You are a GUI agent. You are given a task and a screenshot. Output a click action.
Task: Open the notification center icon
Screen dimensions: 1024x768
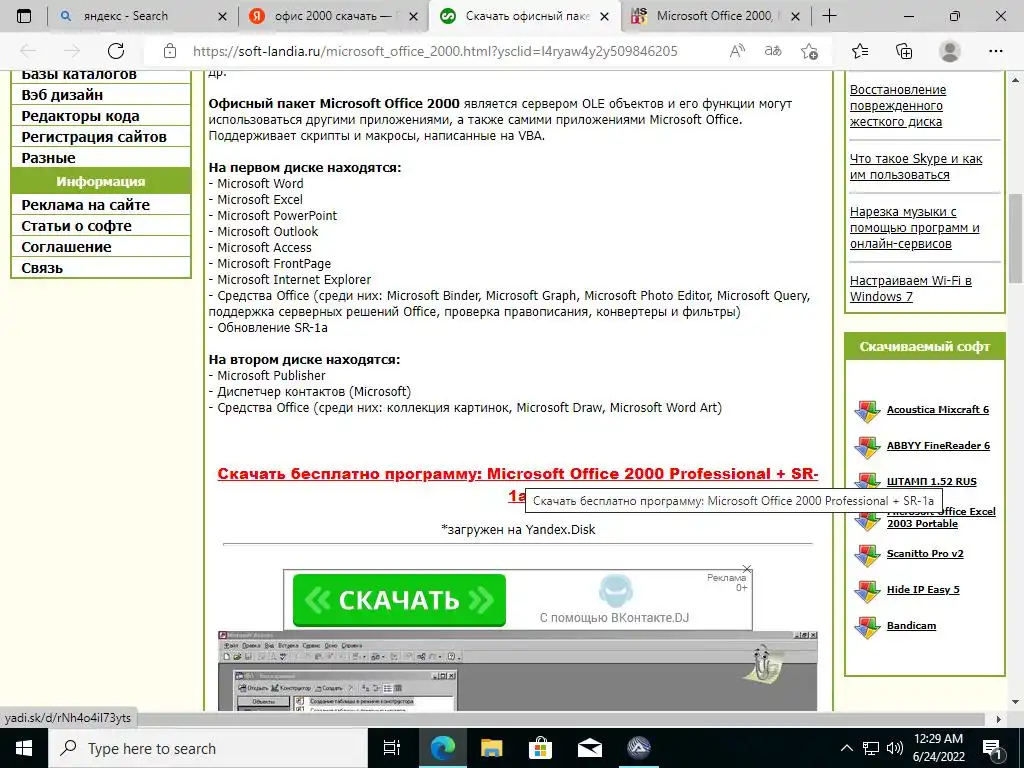993,748
